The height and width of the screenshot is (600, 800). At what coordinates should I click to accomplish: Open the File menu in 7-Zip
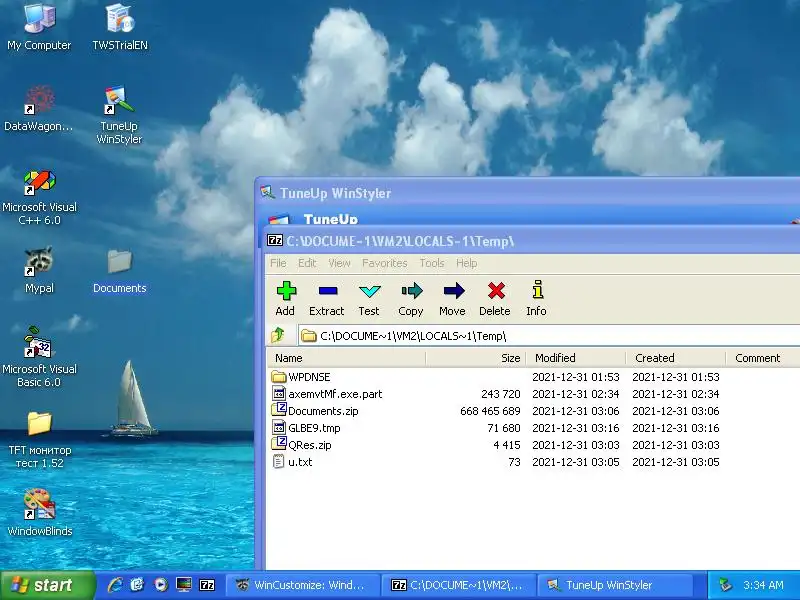[278, 263]
